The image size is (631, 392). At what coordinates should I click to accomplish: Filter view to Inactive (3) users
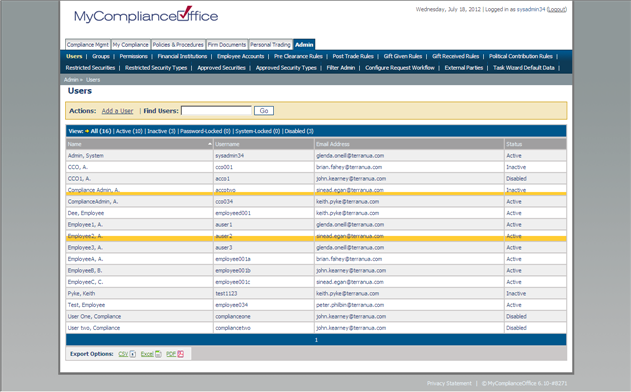(x=161, y=131)
